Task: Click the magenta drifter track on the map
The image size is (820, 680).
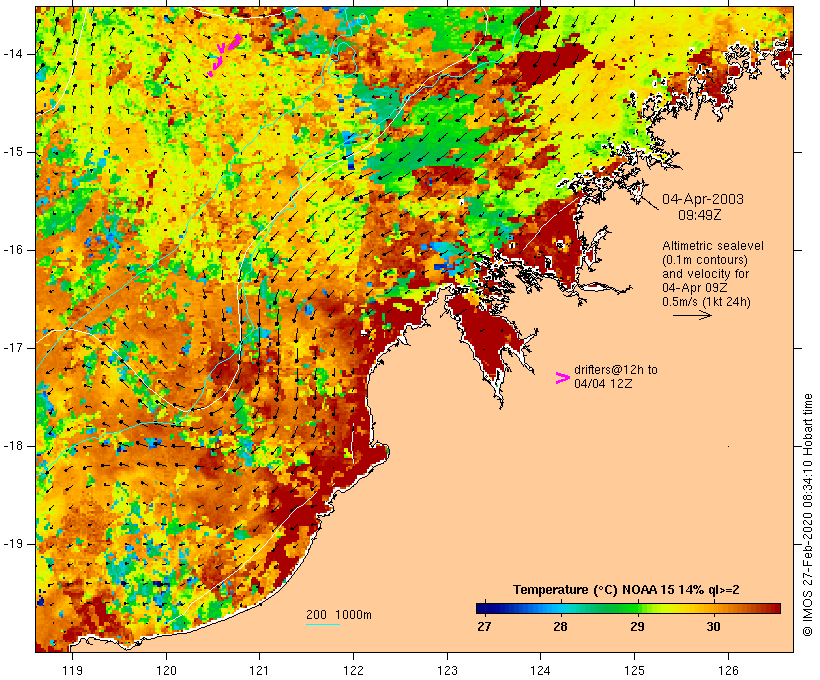Action: click(224, 55)
